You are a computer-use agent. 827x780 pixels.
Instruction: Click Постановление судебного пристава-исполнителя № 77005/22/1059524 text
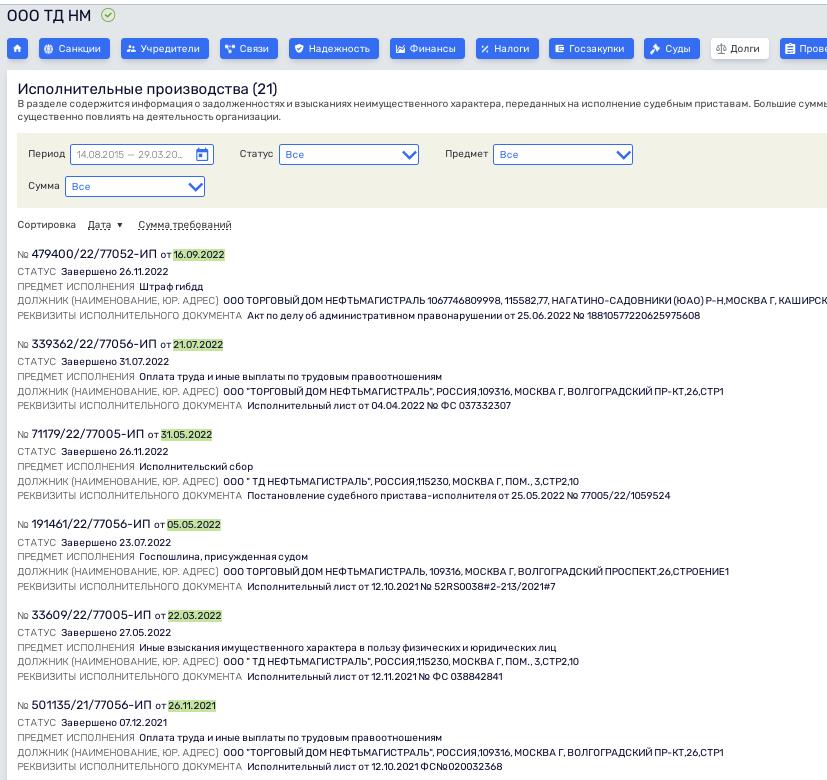(459, 496)
